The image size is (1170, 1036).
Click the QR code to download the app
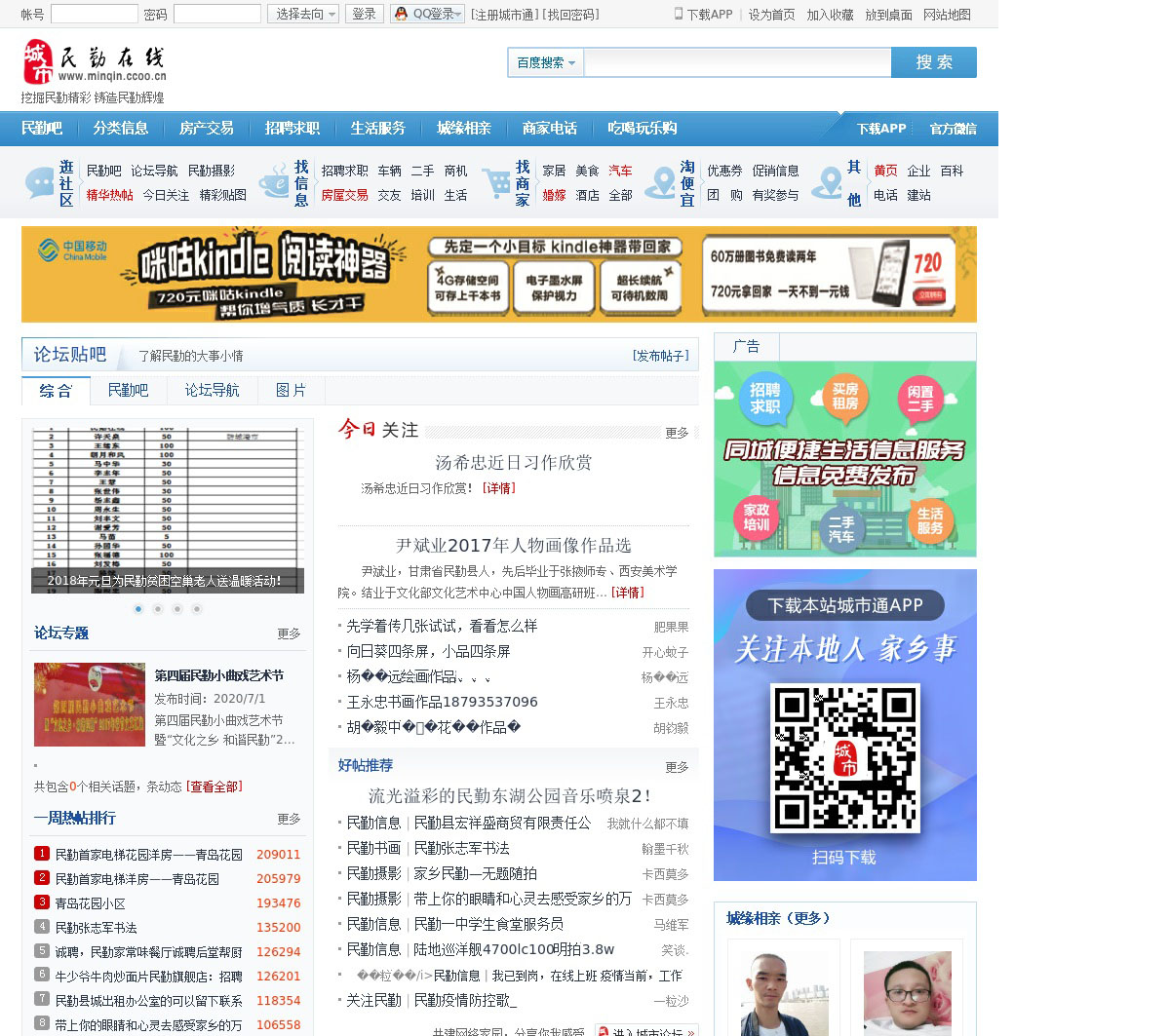844,758
